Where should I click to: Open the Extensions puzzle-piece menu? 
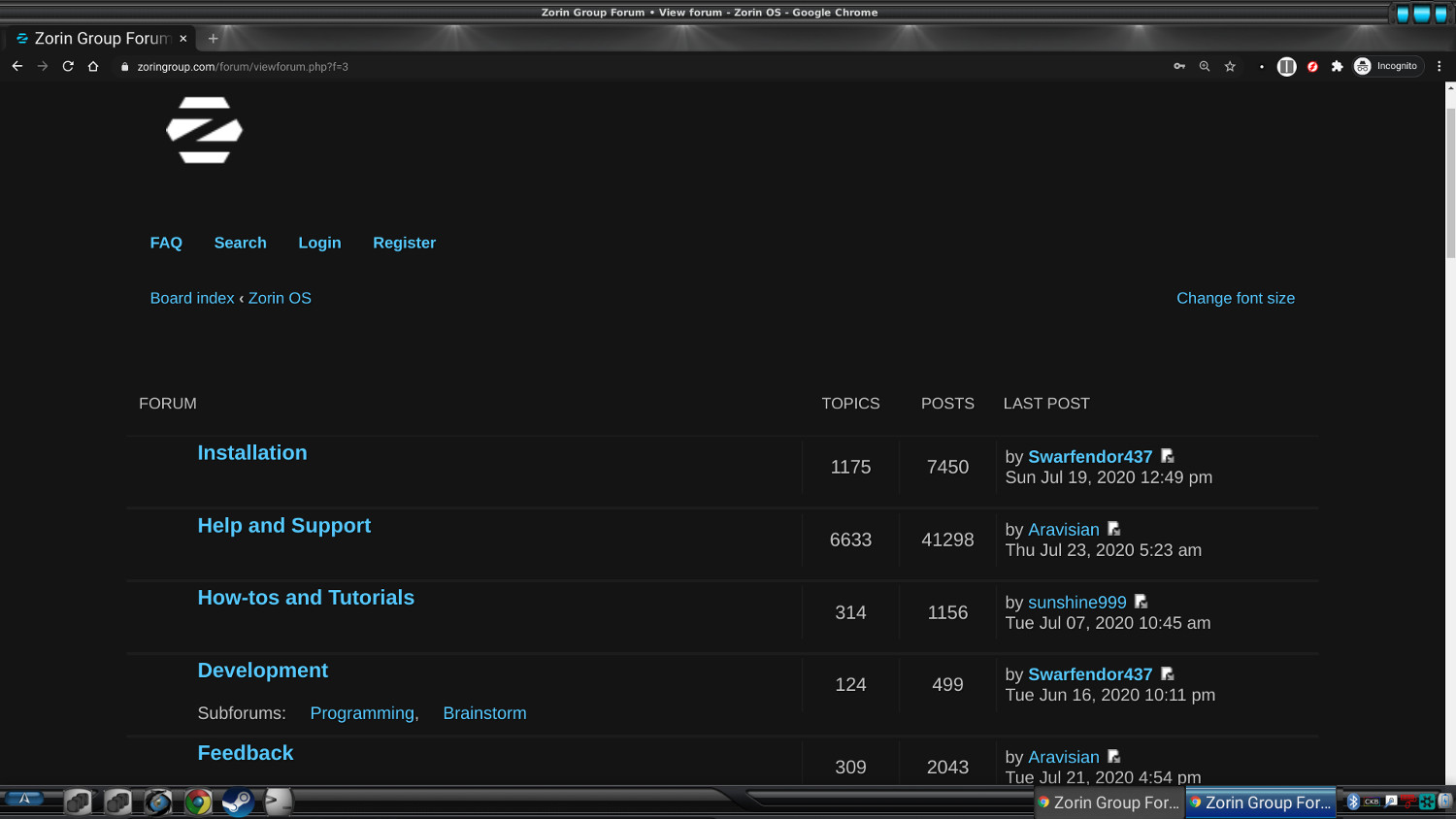[x=1337, y=67]
